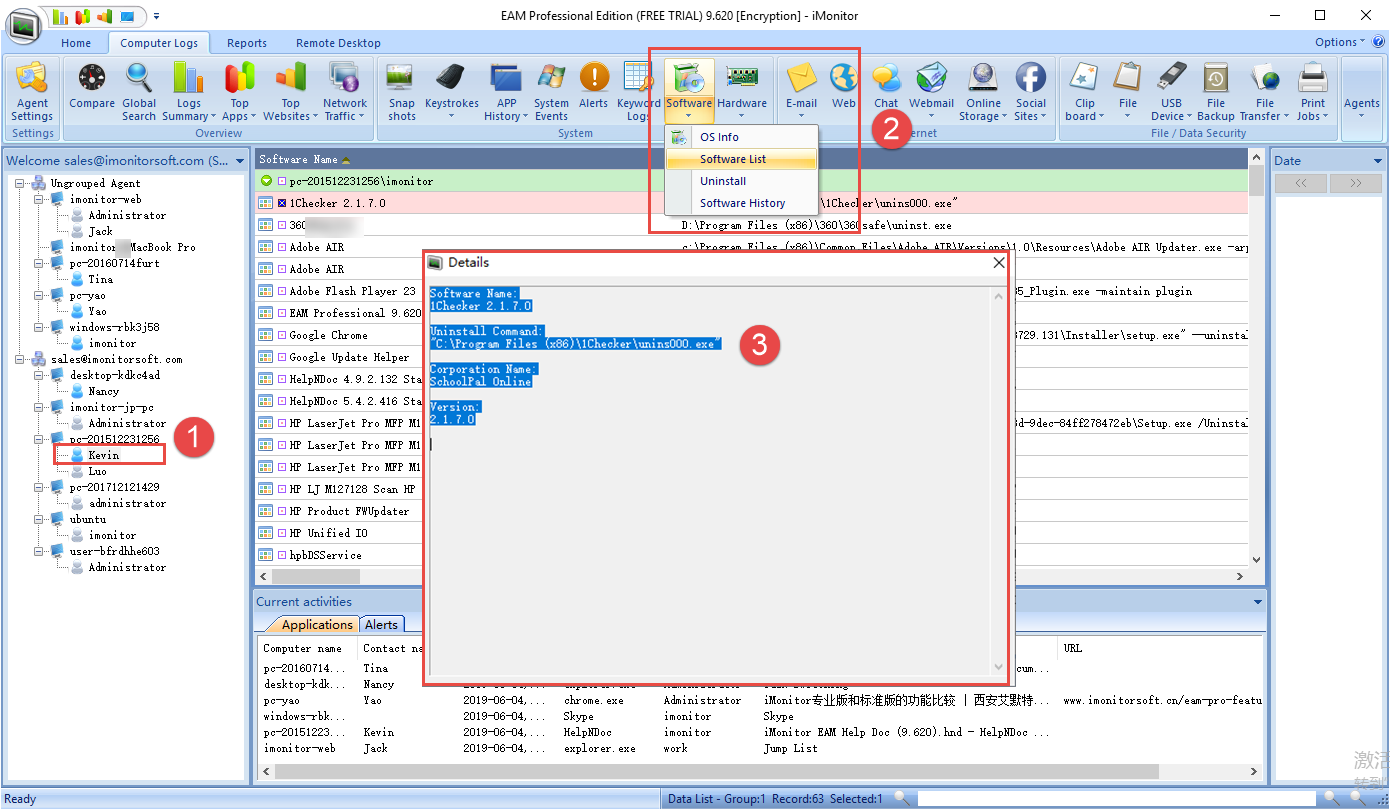Click the status bar search field
Screen dimensions: 1390x810
[1115, 798]
